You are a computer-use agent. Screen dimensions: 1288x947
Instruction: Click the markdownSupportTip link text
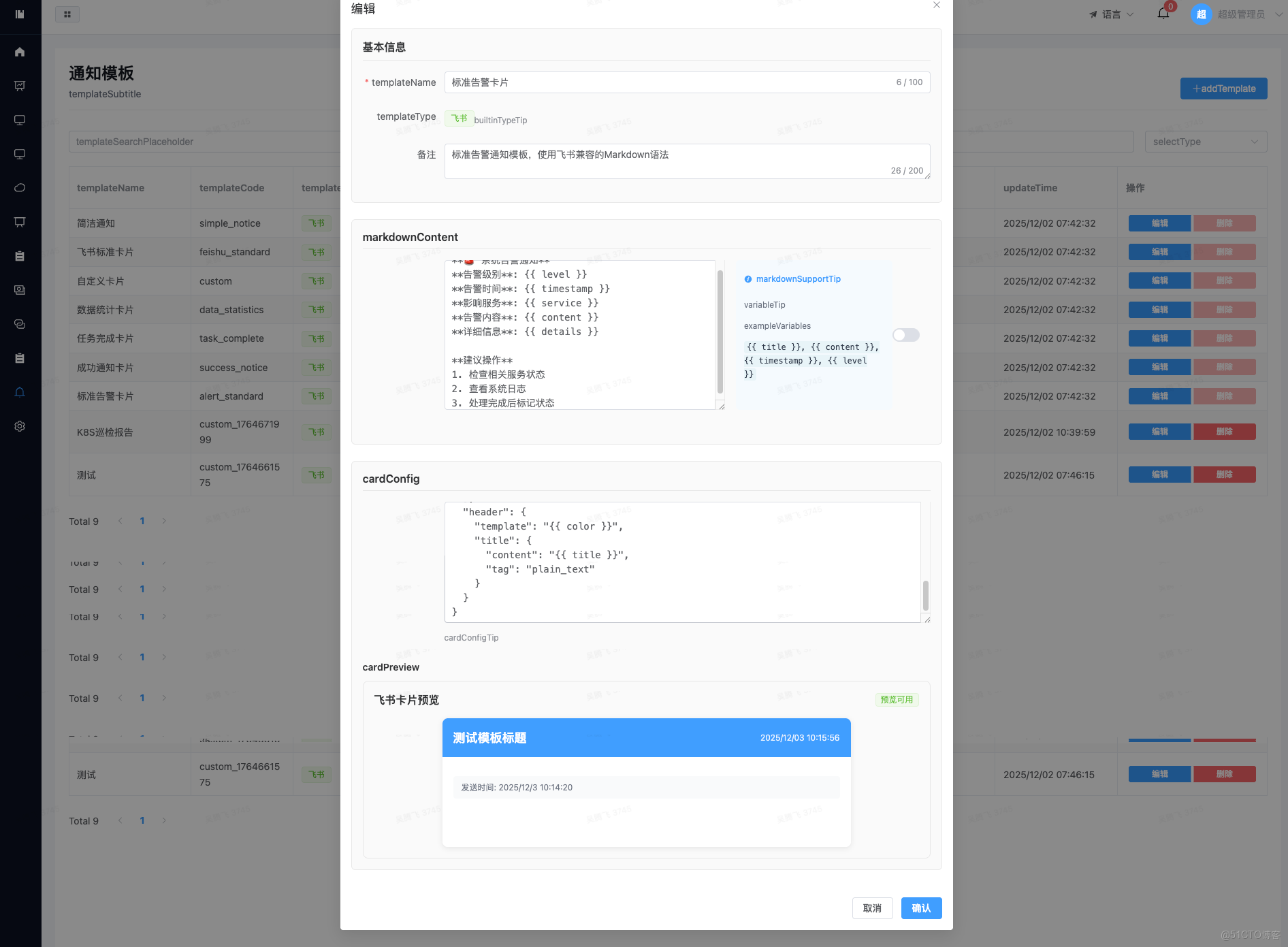click(798, 279)
